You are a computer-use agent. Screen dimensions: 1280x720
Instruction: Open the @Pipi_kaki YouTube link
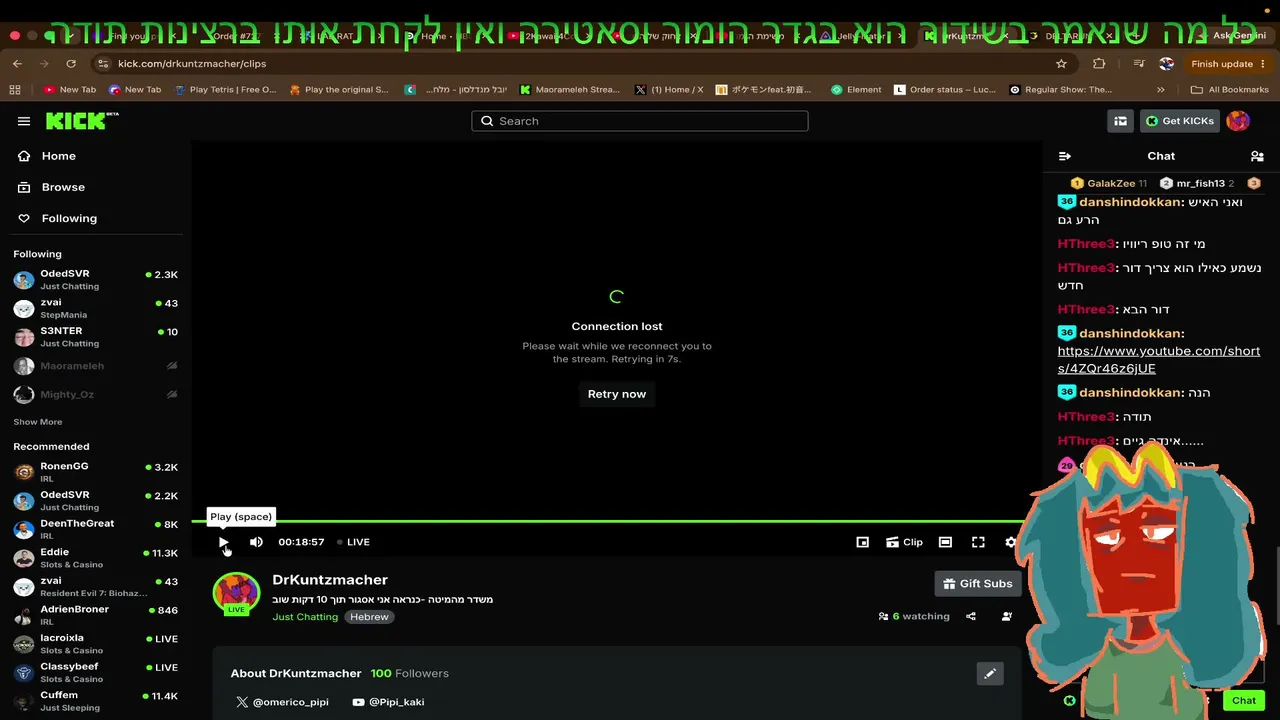pos(388,702)
